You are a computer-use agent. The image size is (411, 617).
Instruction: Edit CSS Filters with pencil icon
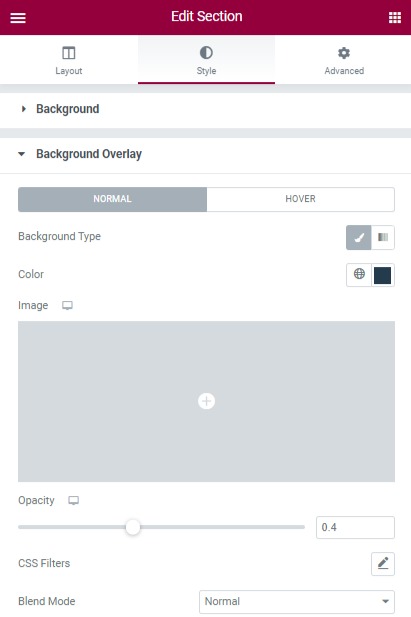click(383, 563)
